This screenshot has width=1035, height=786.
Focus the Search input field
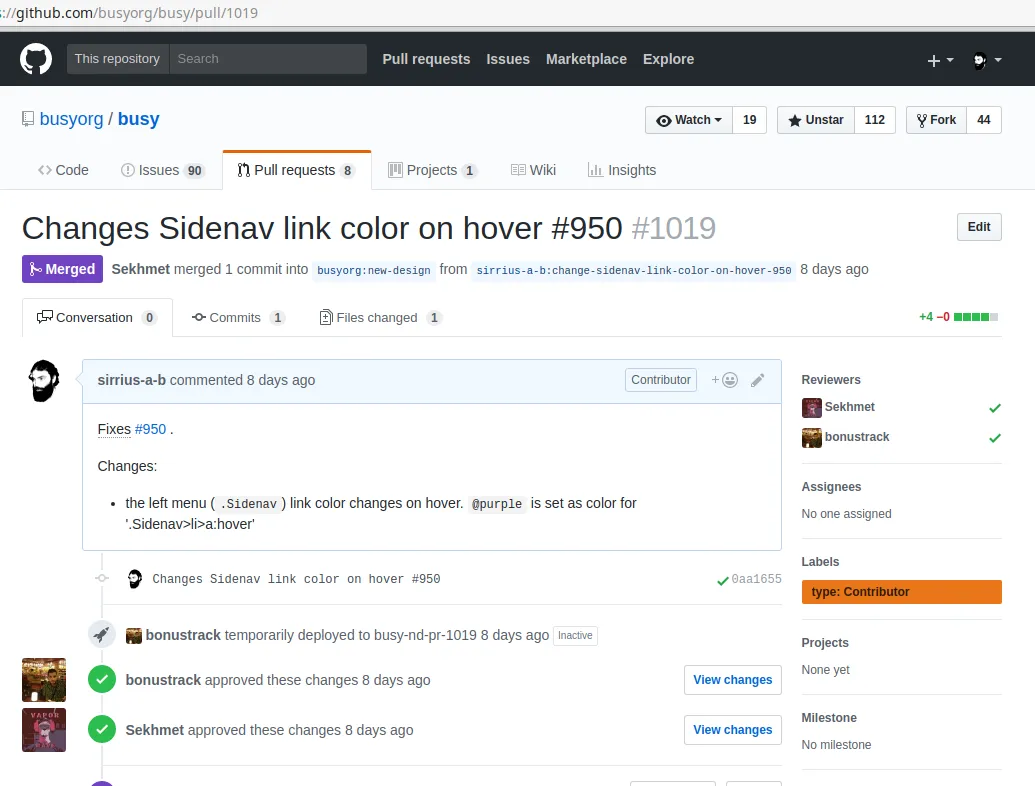268,59
